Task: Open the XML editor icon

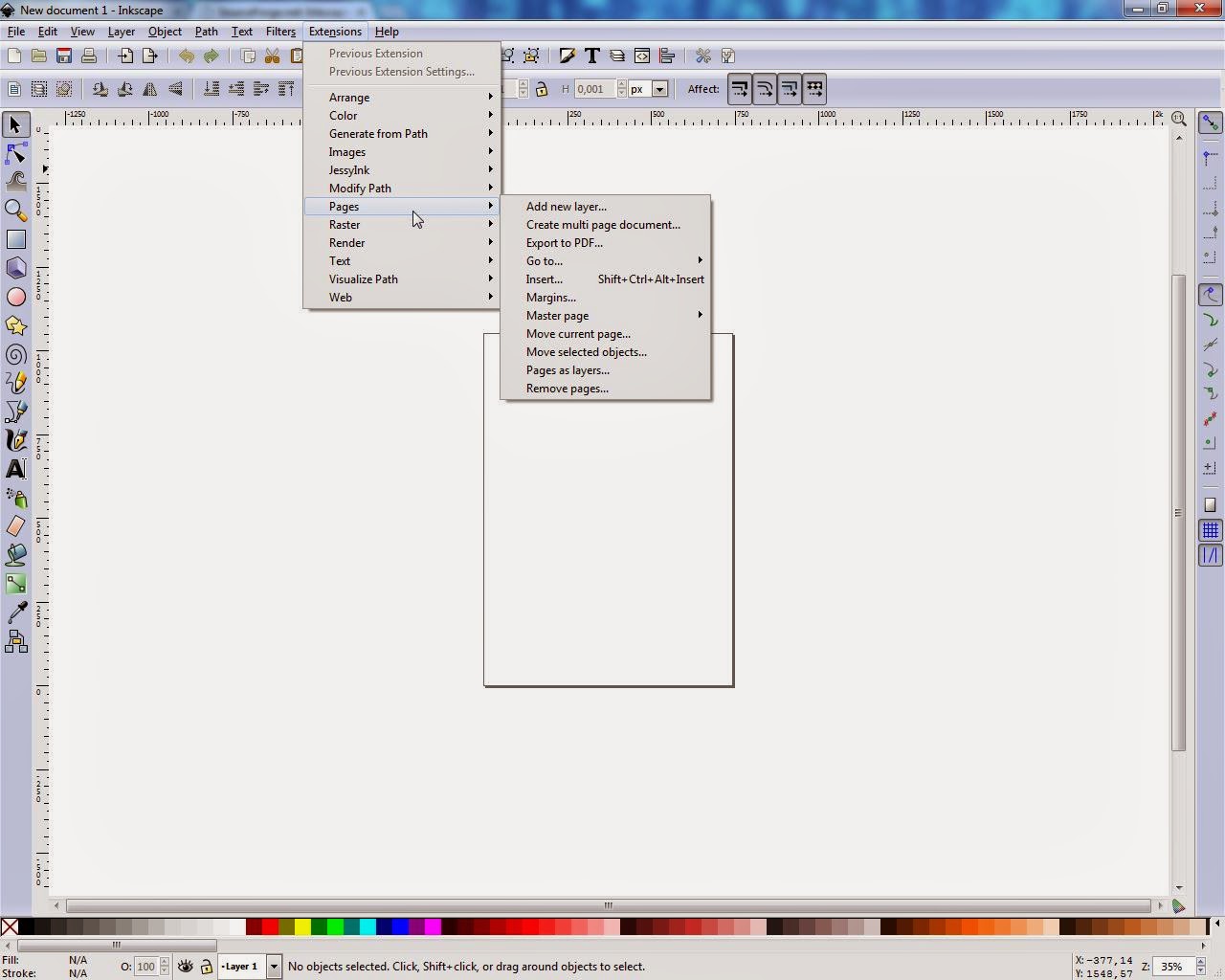Action: tap(642, 56)
